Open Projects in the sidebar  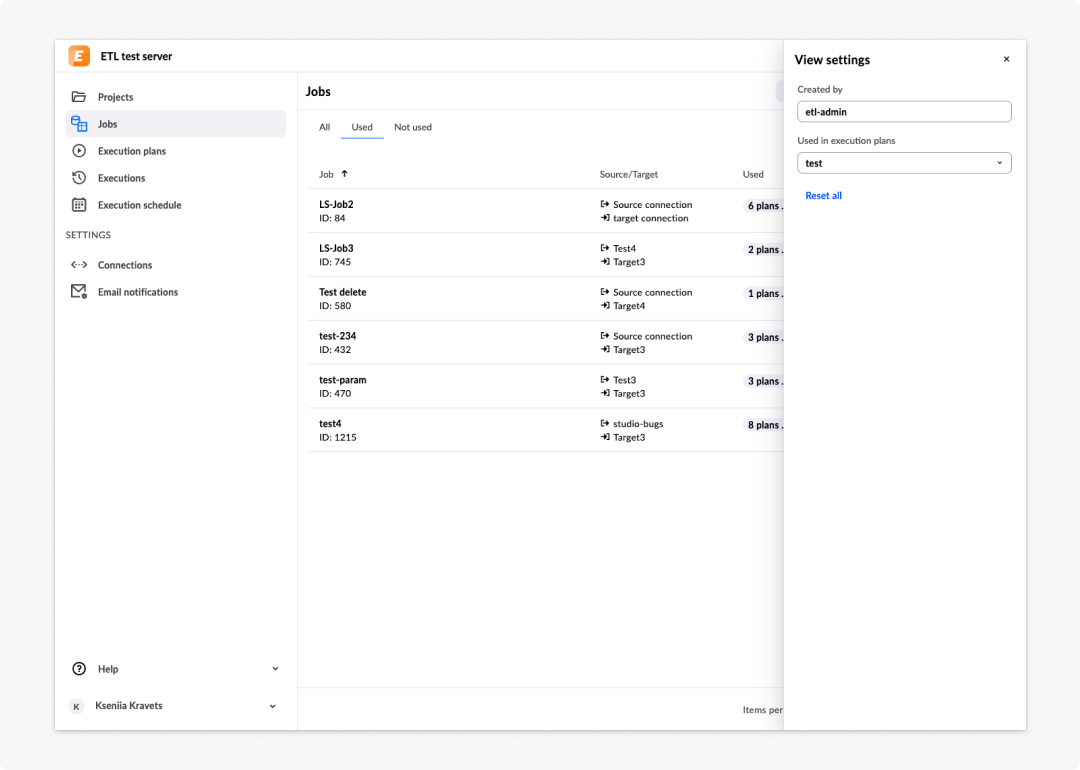click(176, 96)
